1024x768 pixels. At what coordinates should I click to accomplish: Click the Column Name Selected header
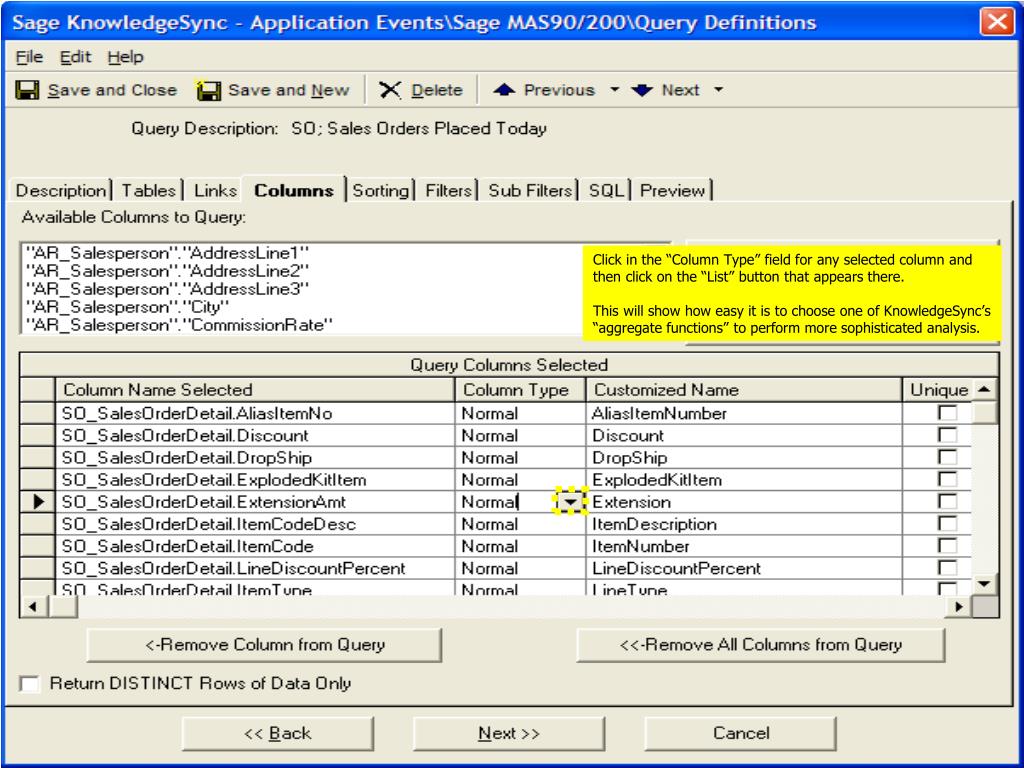coord(255,390)
